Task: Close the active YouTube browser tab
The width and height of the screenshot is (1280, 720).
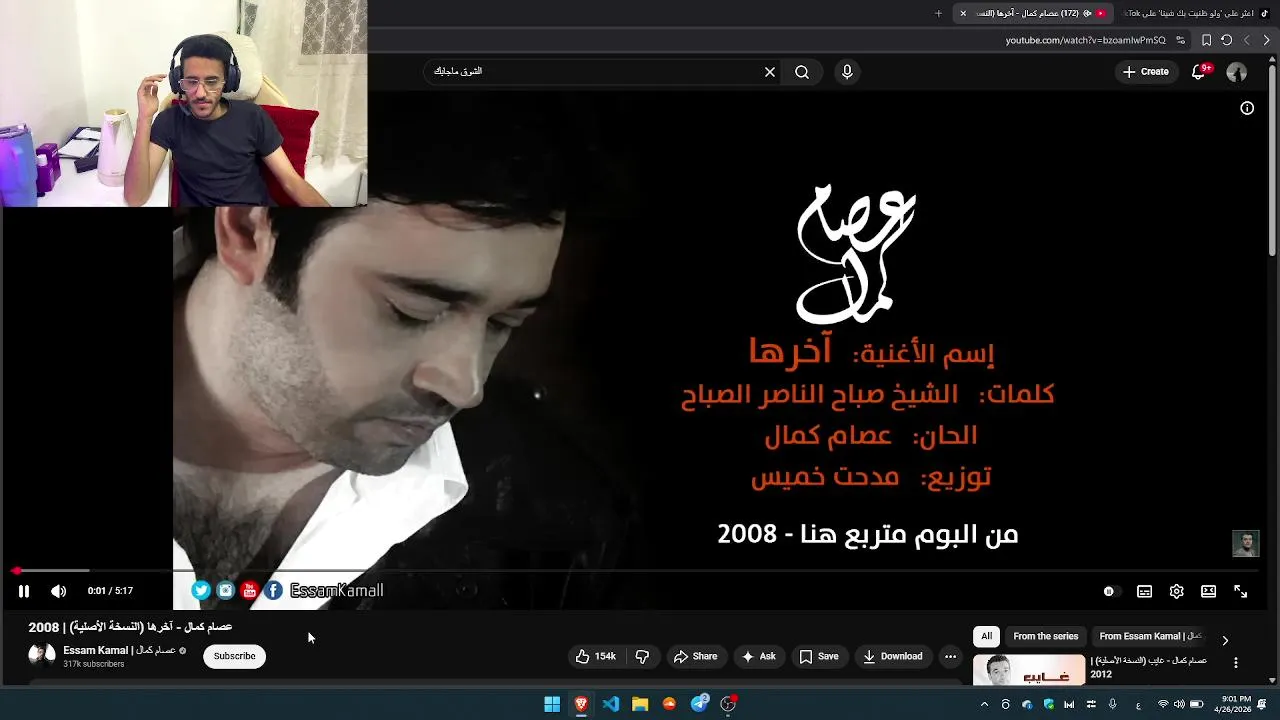Action: tap(963, 13)
